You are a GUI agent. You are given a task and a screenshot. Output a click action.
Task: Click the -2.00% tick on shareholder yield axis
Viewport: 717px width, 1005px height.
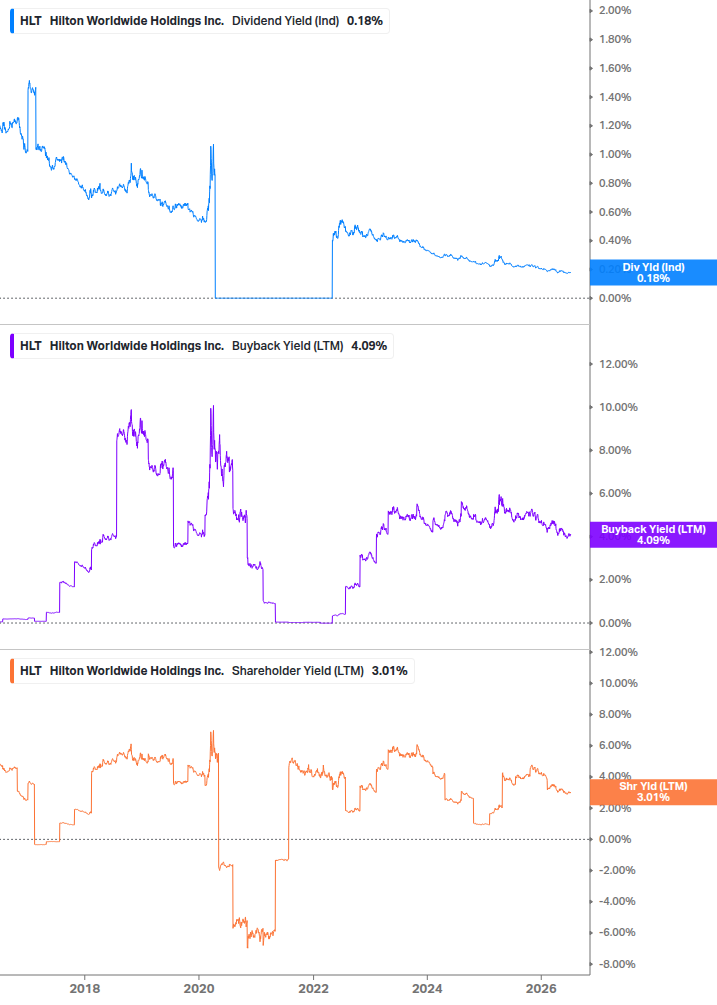(617, 870)
